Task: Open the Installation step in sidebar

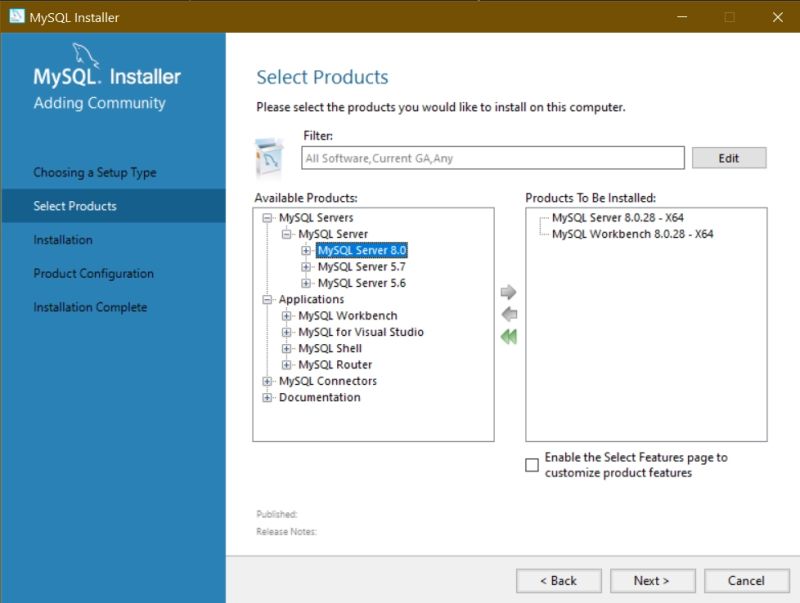Action: pos(63,240)
